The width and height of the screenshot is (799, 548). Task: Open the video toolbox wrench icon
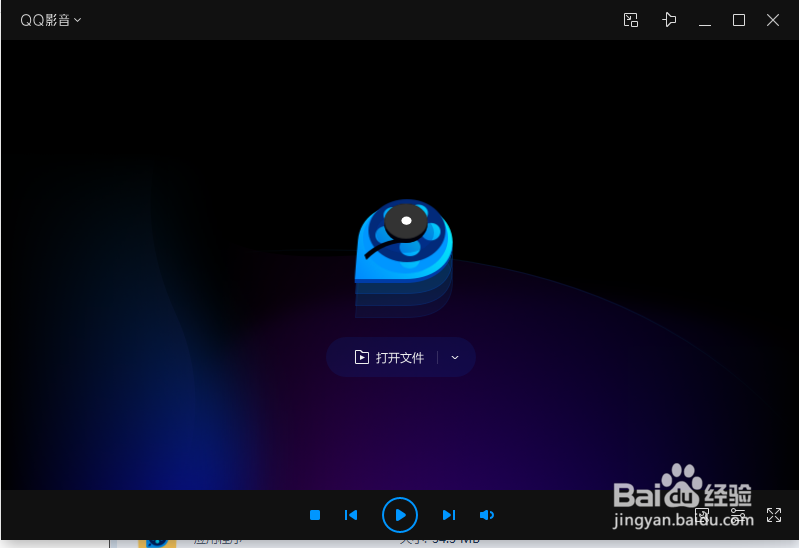pos(702,515)
